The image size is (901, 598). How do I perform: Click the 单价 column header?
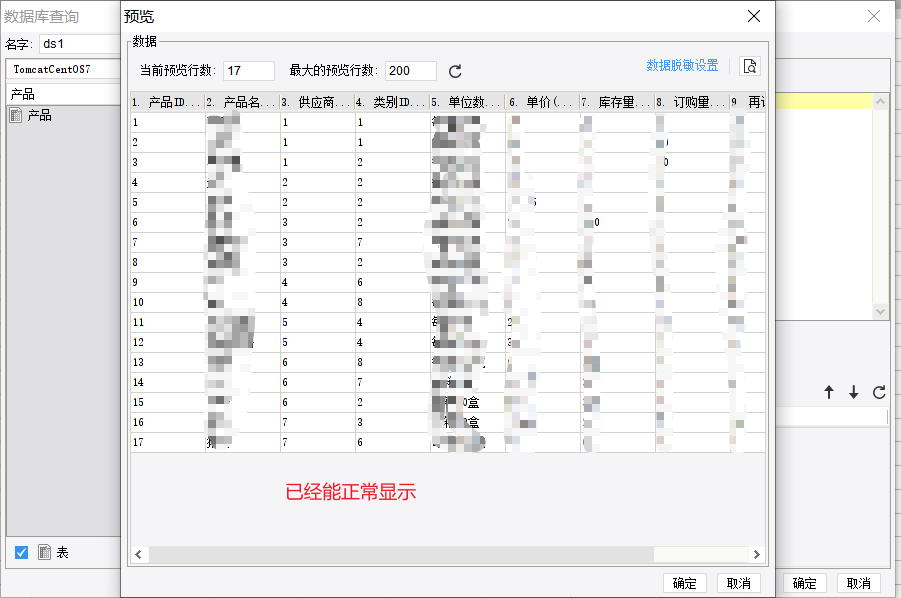coord(542,102)
